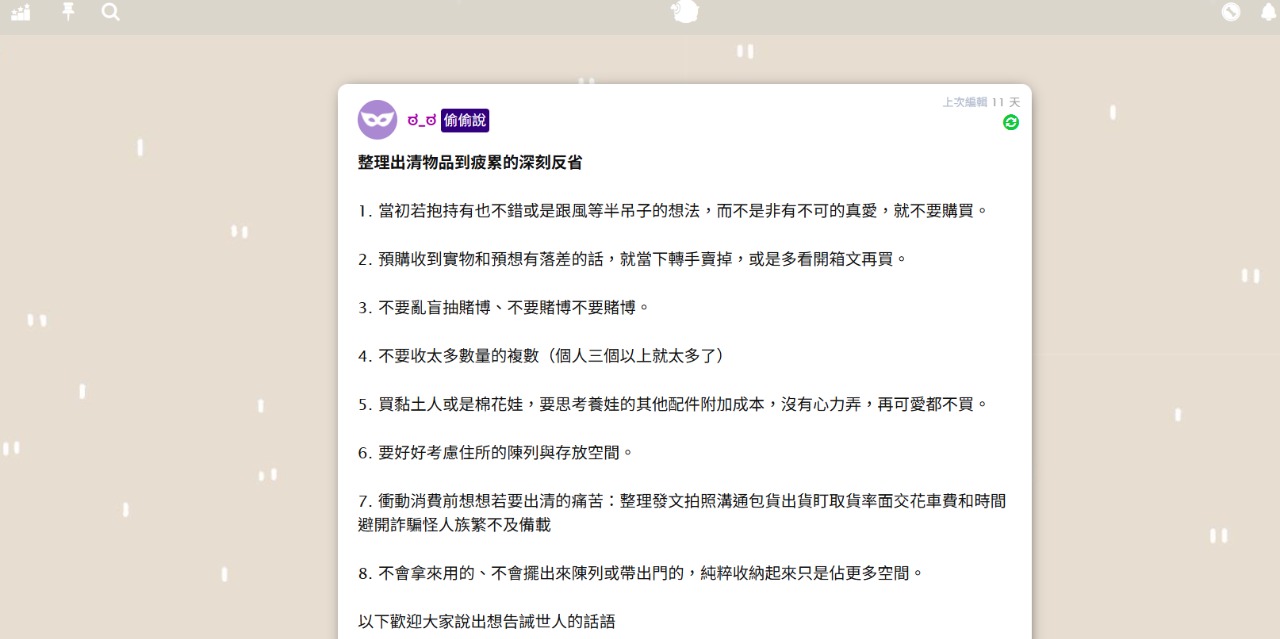Click the green replurk arrows icon
Image resolution: width=1280 pixels, height=639 pixels.
click(x=1011, y=122)
